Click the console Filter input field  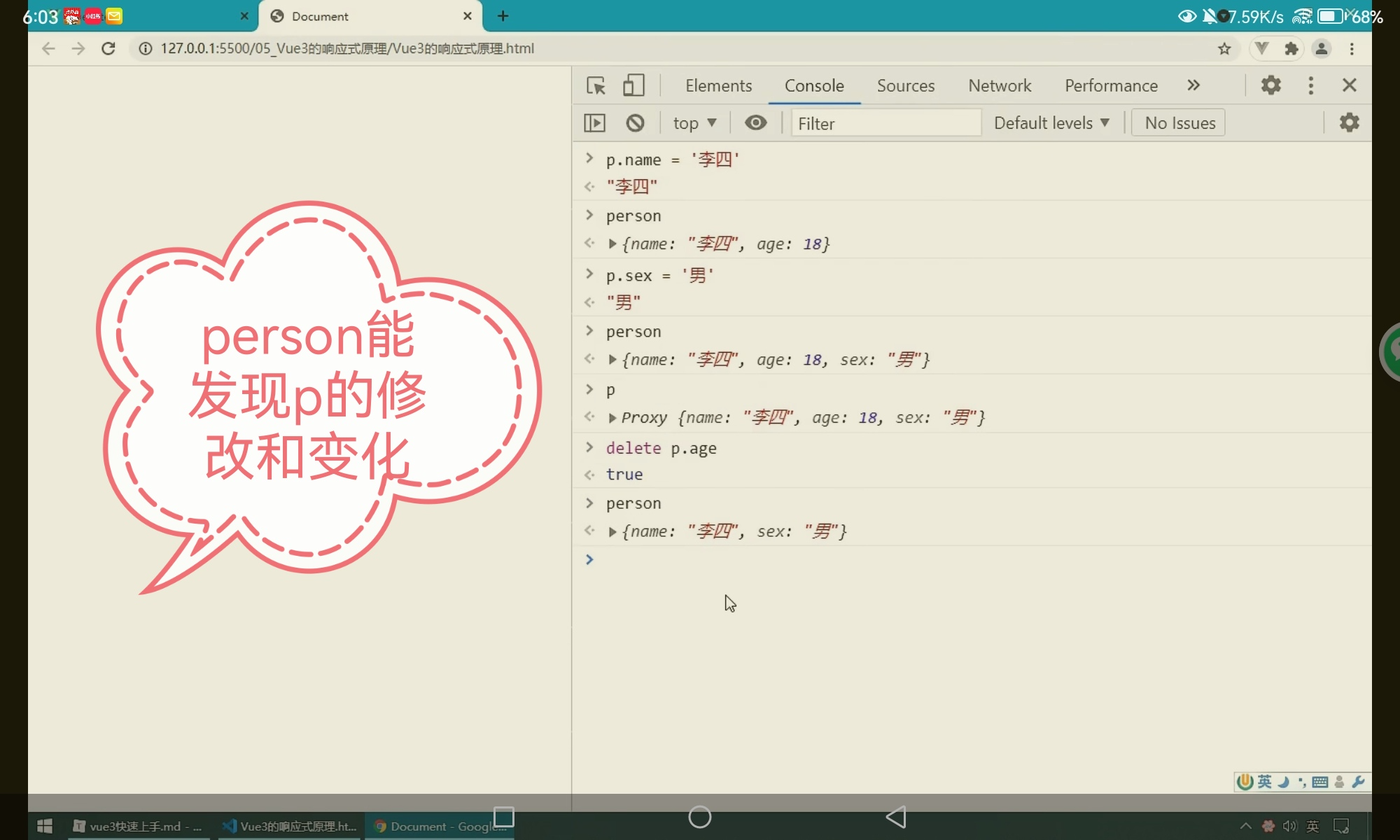(x=885, y=123)
